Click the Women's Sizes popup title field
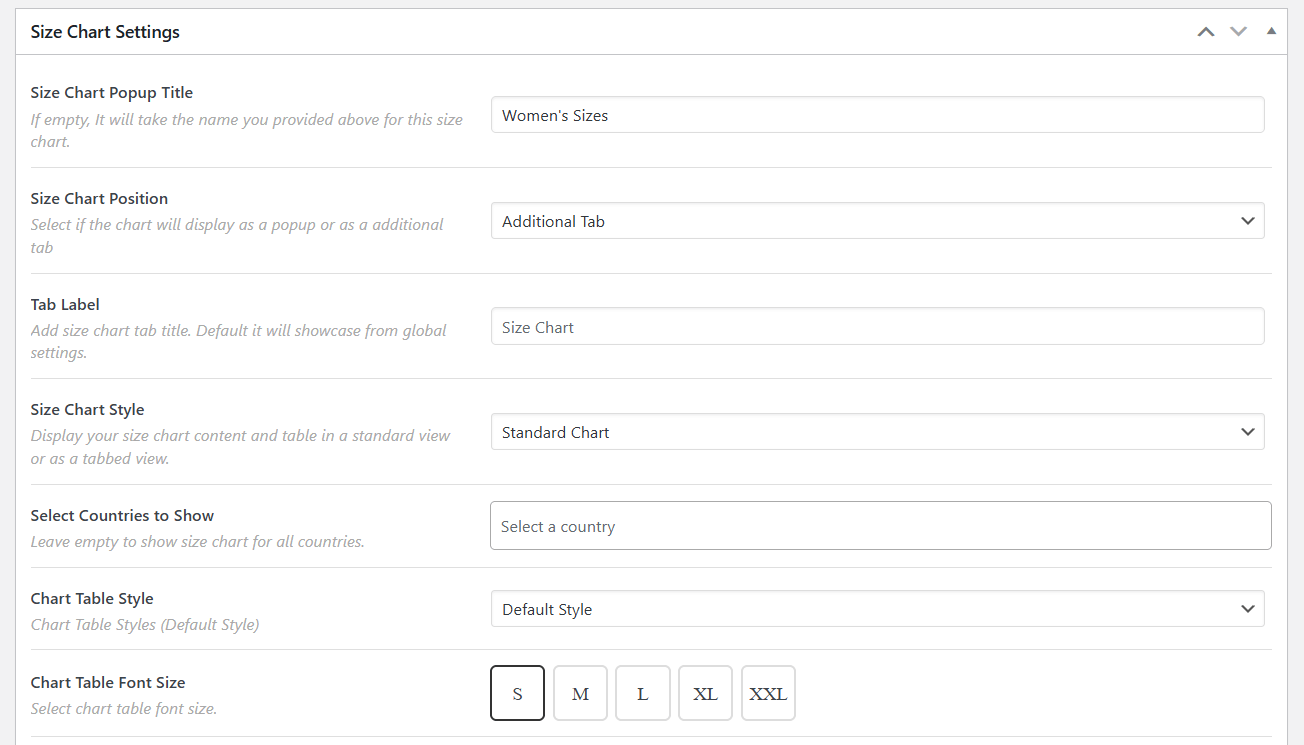The height and width of the screenshot is (745, 1304). pyautogui.click(x=877, y=114)
